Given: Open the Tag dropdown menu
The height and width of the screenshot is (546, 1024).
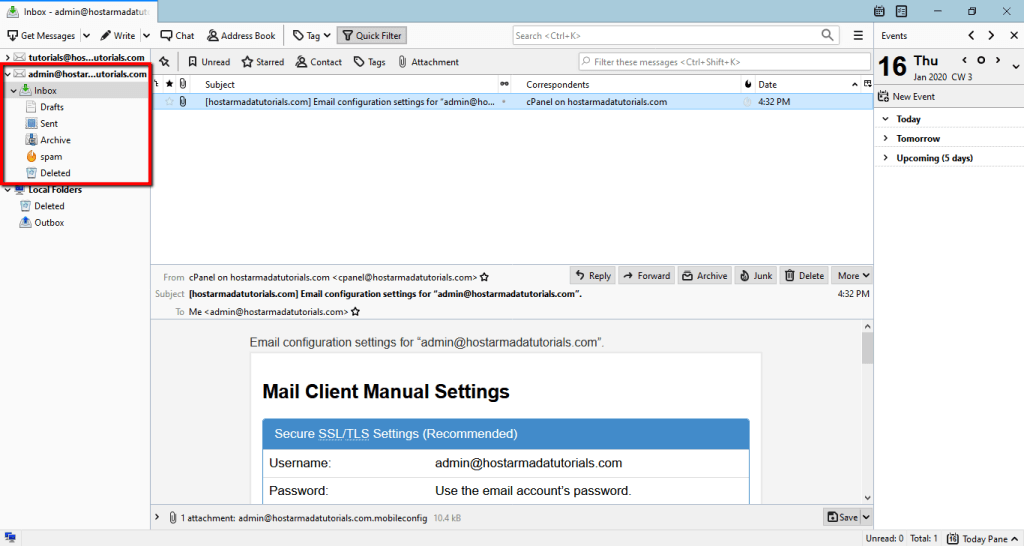Looking at the screenshot, I should pyautogui.click(x=312, y=36).
